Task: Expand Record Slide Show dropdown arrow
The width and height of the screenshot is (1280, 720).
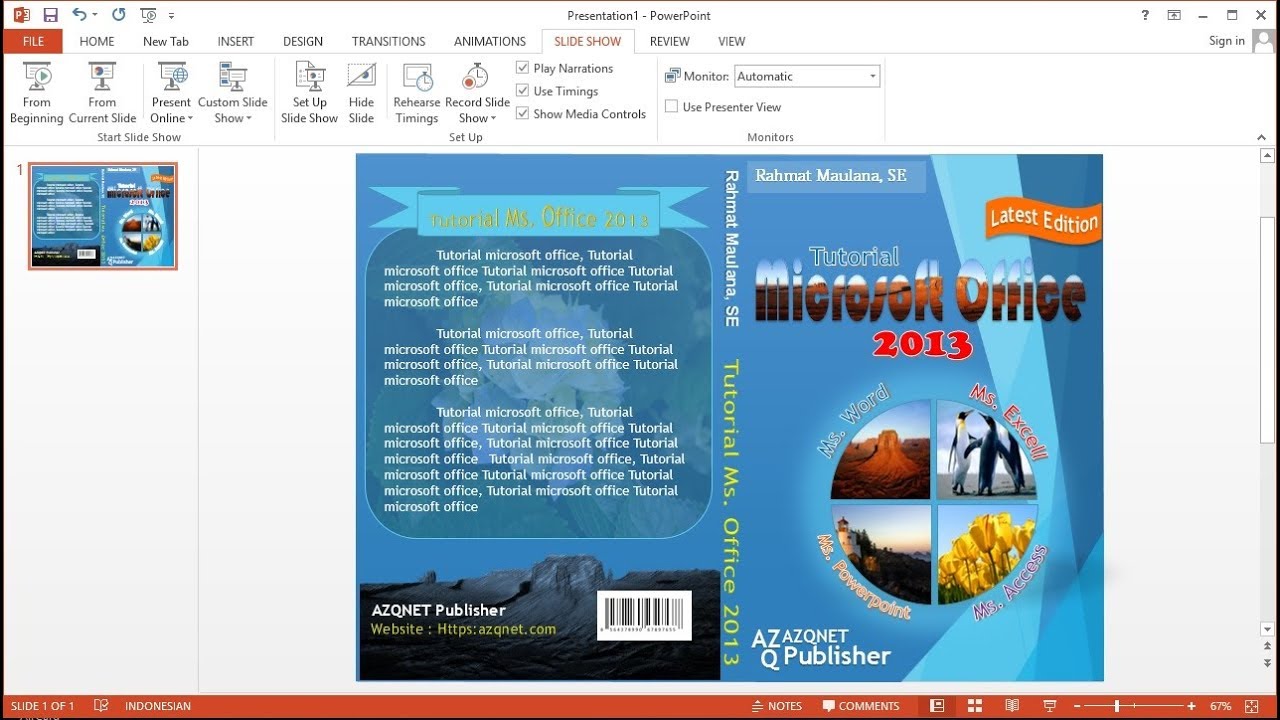Action: pyautogui.click(x=493, y=118)
